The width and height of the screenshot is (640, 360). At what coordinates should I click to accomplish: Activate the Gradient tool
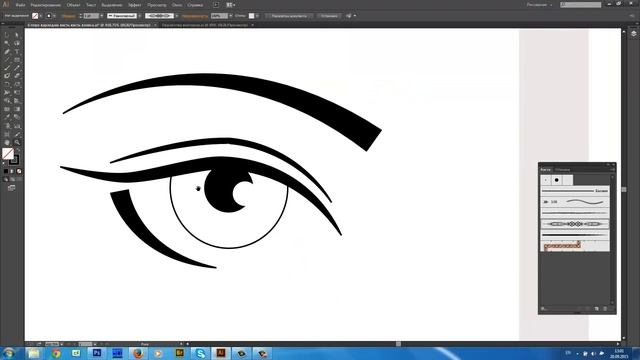(x=17, y=109)
